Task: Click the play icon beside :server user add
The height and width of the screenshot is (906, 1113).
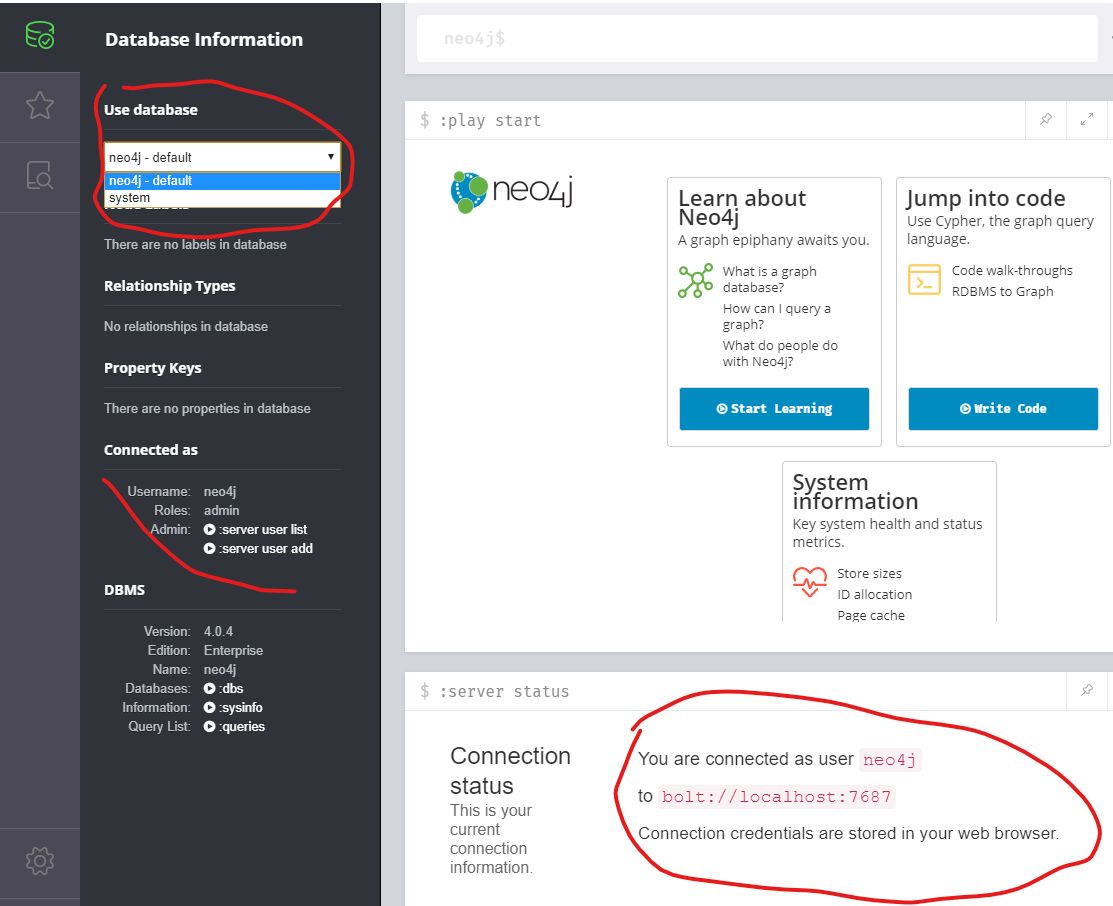Action: click(209, 548)
